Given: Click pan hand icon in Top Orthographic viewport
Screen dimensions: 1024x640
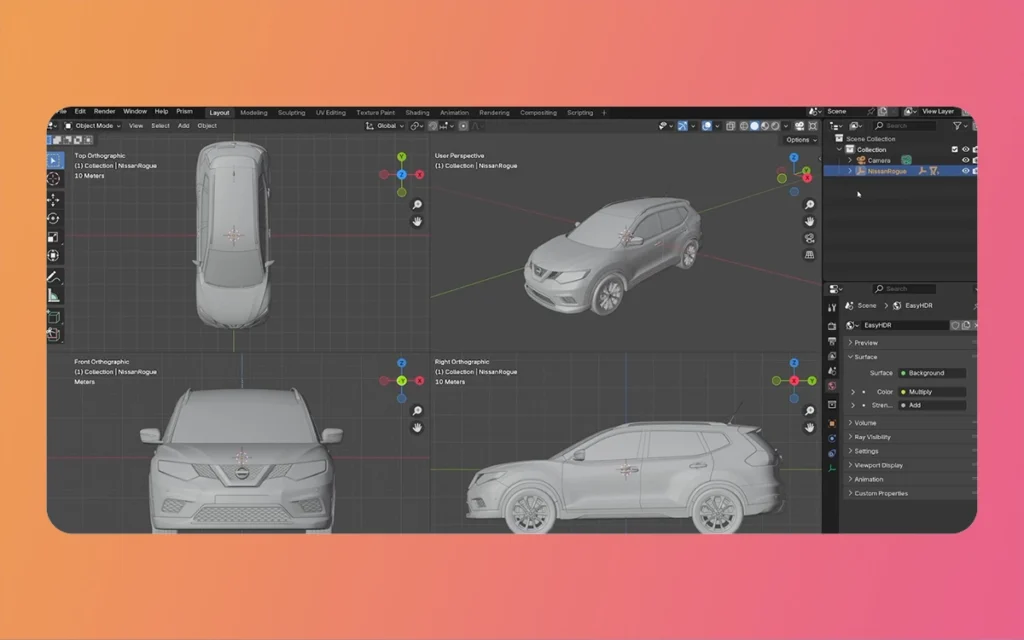Looking at the screenshot, I should click(417, 222).
